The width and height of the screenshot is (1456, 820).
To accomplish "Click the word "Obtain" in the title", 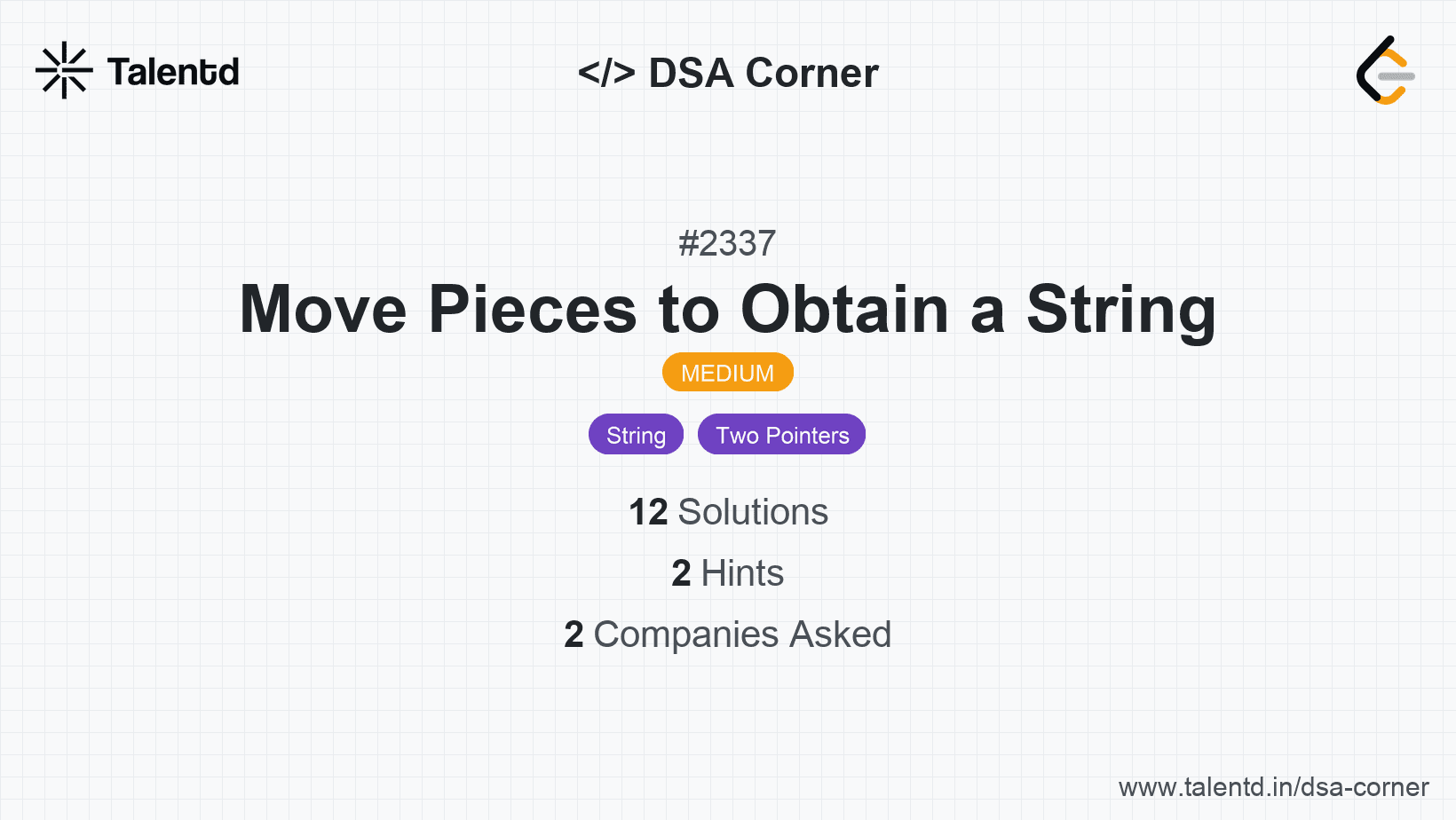I will click(844, 309).
